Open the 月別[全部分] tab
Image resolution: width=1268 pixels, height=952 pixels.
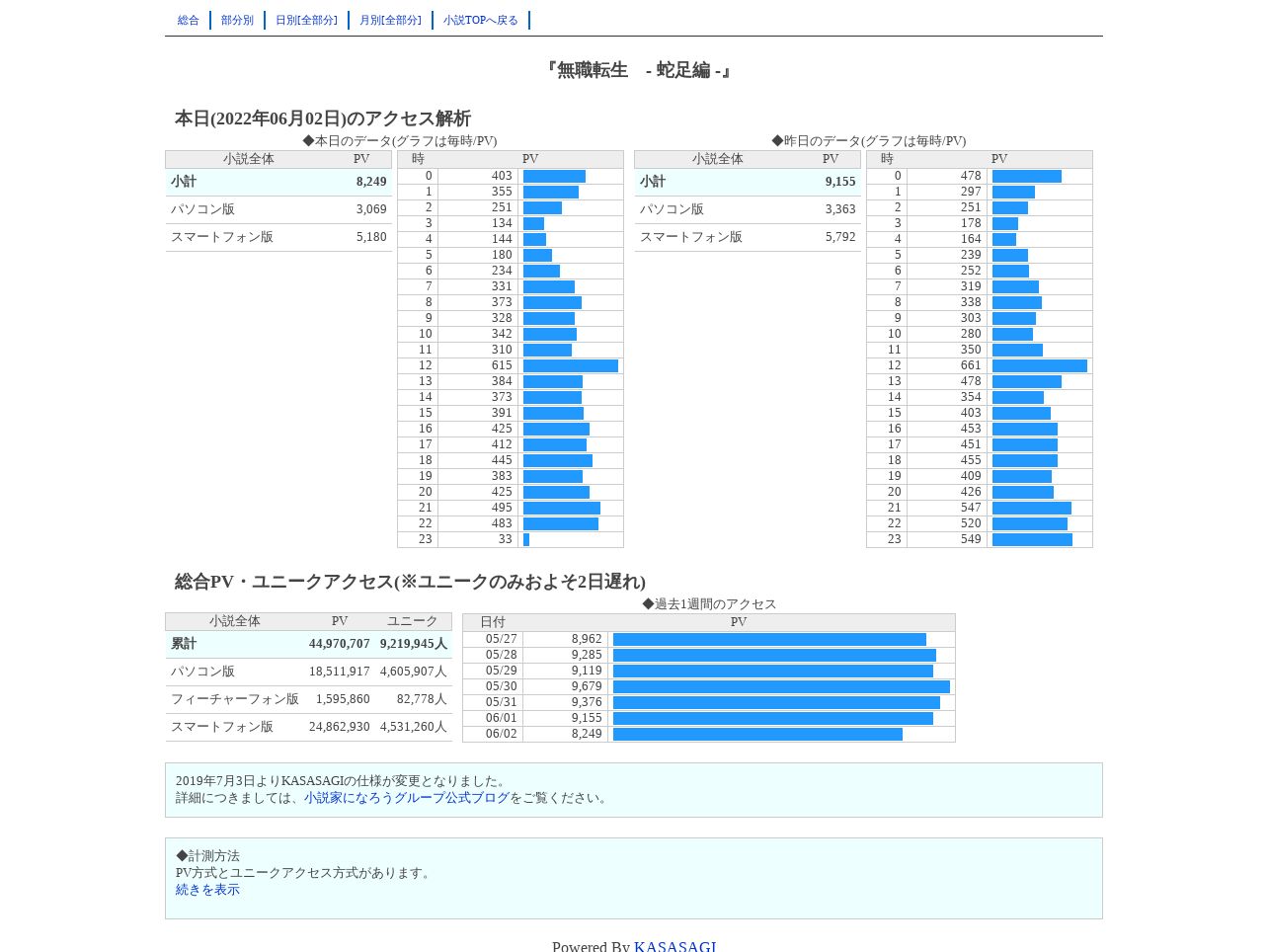pyautogui.click(x=390, y=21)
